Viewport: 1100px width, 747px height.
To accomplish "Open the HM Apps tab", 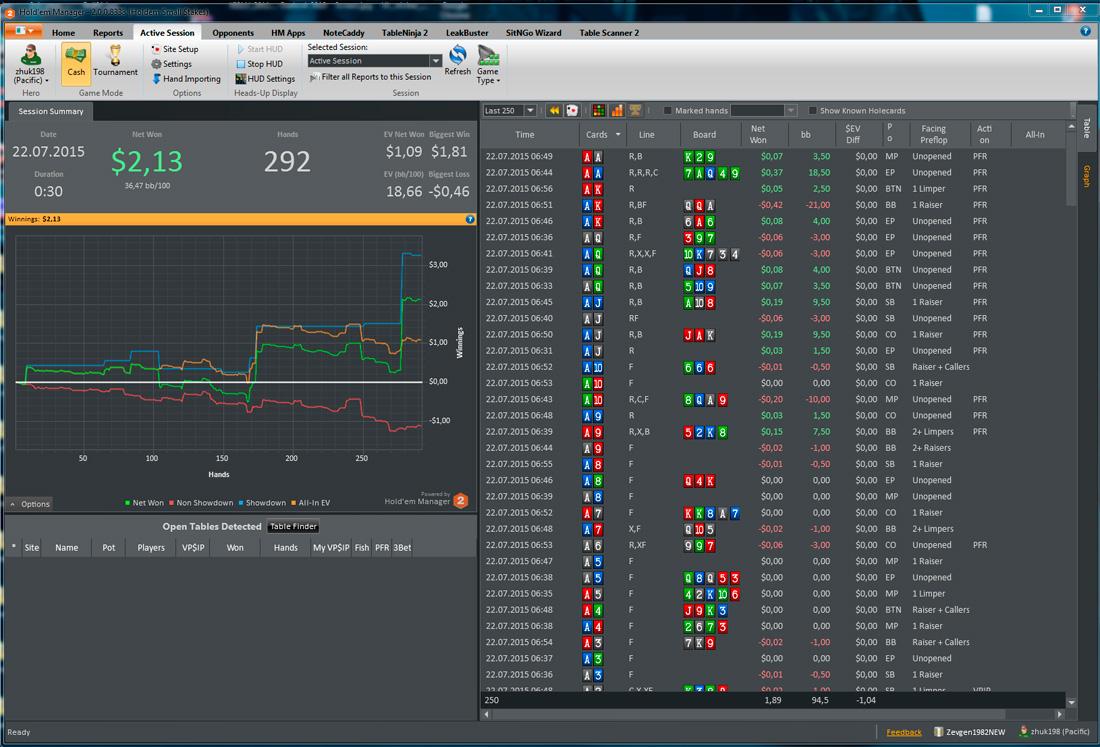I will point(288,32).
